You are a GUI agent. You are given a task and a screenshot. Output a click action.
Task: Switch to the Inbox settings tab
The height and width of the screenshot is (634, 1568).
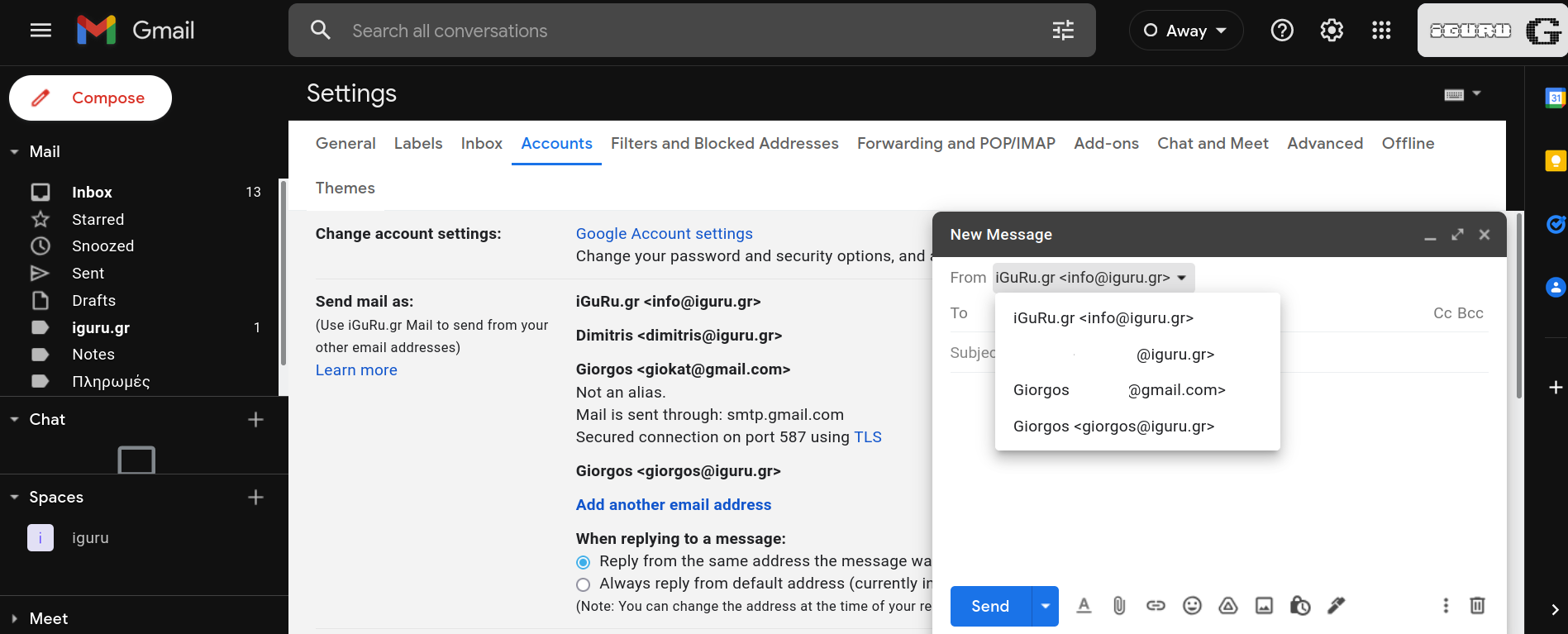point(482,143)
